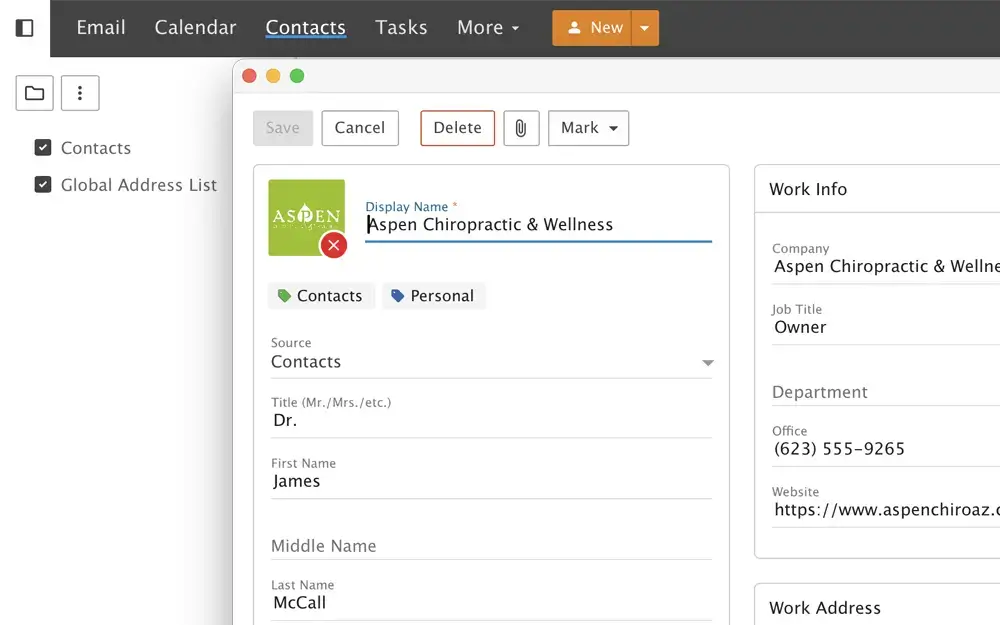Click the Company field

pyautogui.click(x=886, y=267)
